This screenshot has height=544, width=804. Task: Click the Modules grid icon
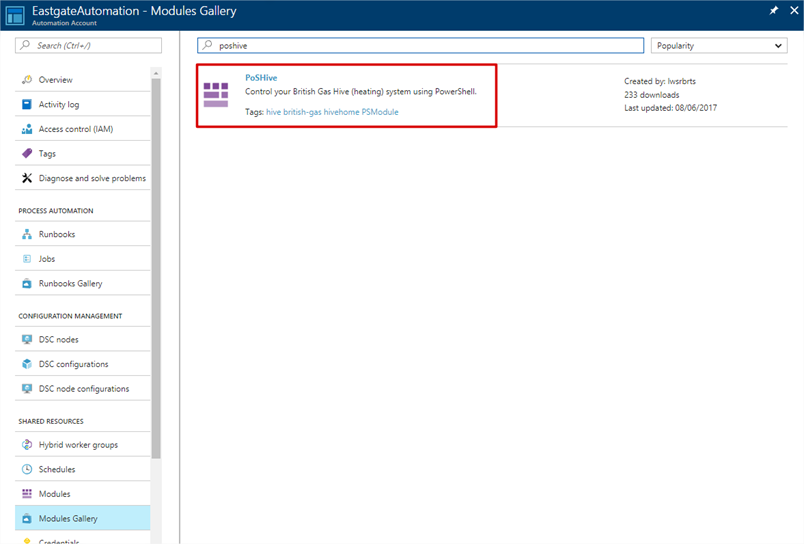click(x=27, y=494)
